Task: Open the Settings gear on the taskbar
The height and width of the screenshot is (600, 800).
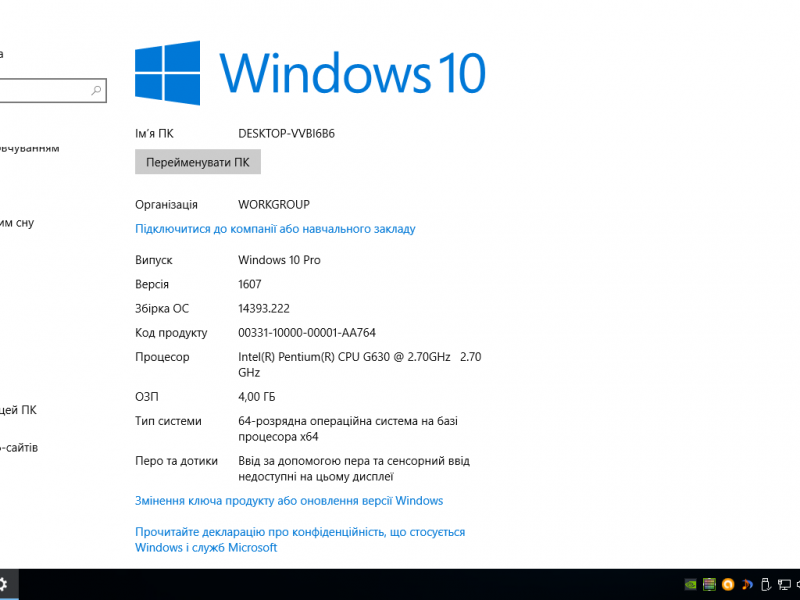Action: [x=3, y=584]
